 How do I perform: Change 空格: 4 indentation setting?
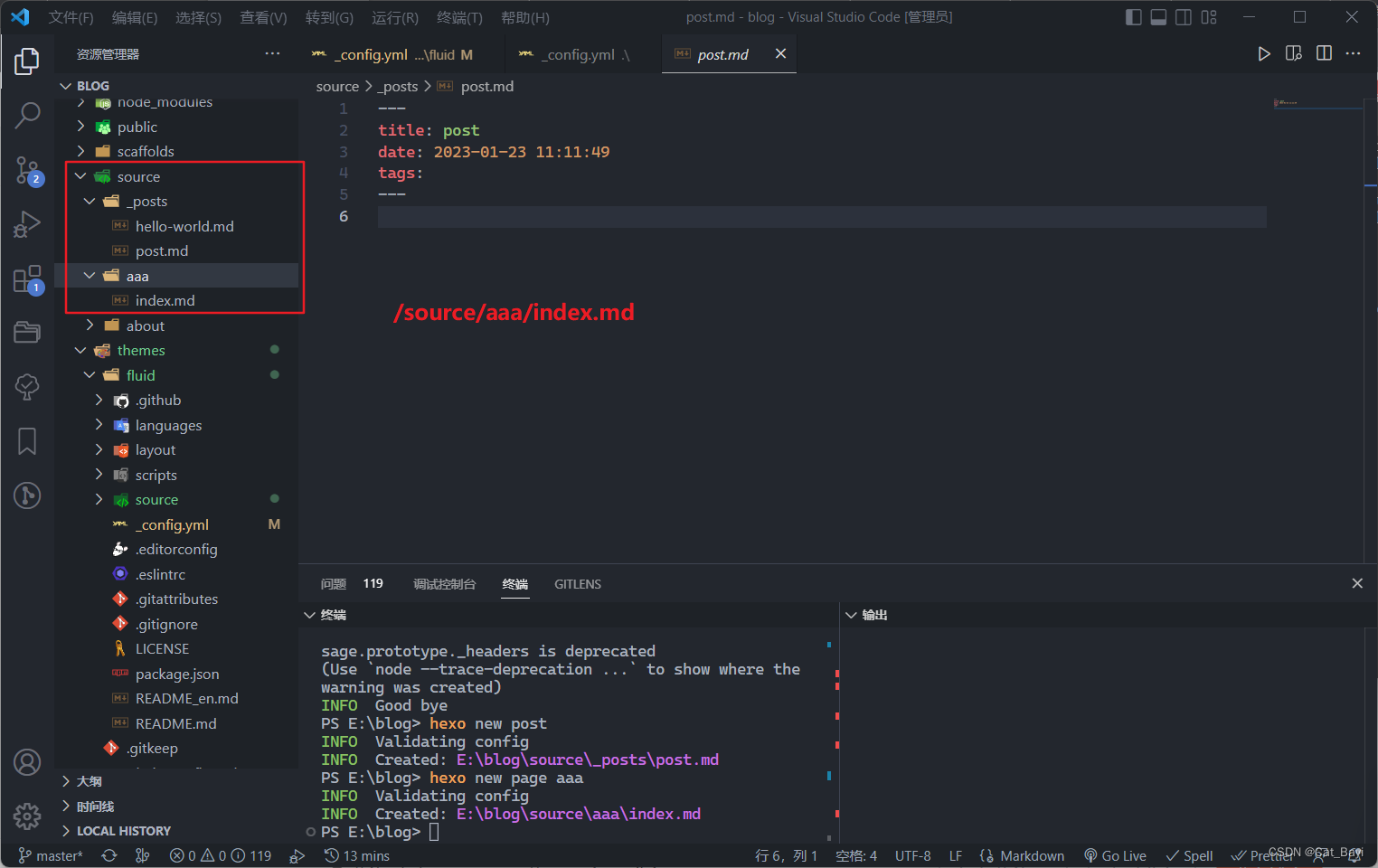pos(856,855)
